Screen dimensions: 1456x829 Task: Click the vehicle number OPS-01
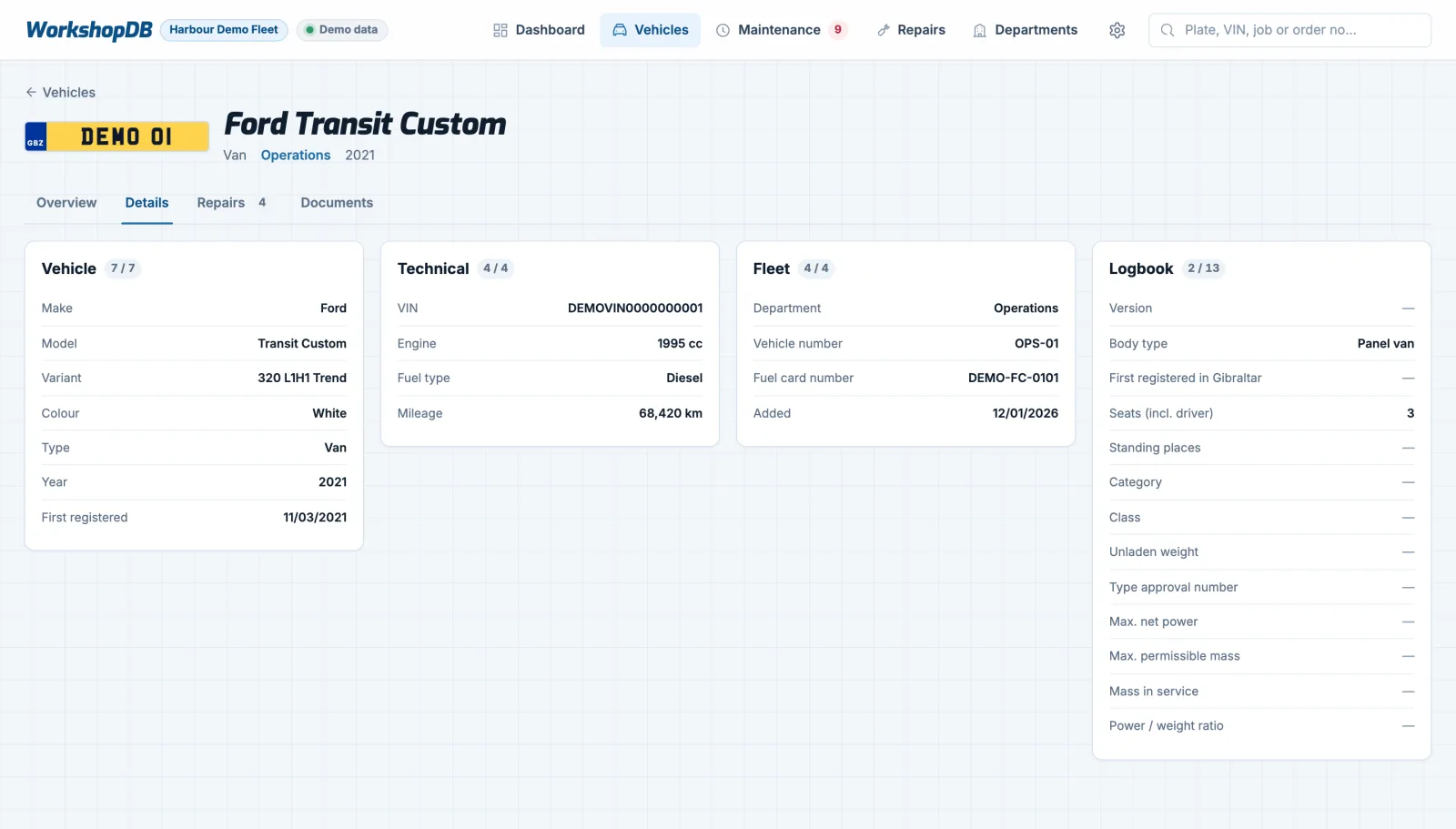[x=1036, y=343]
